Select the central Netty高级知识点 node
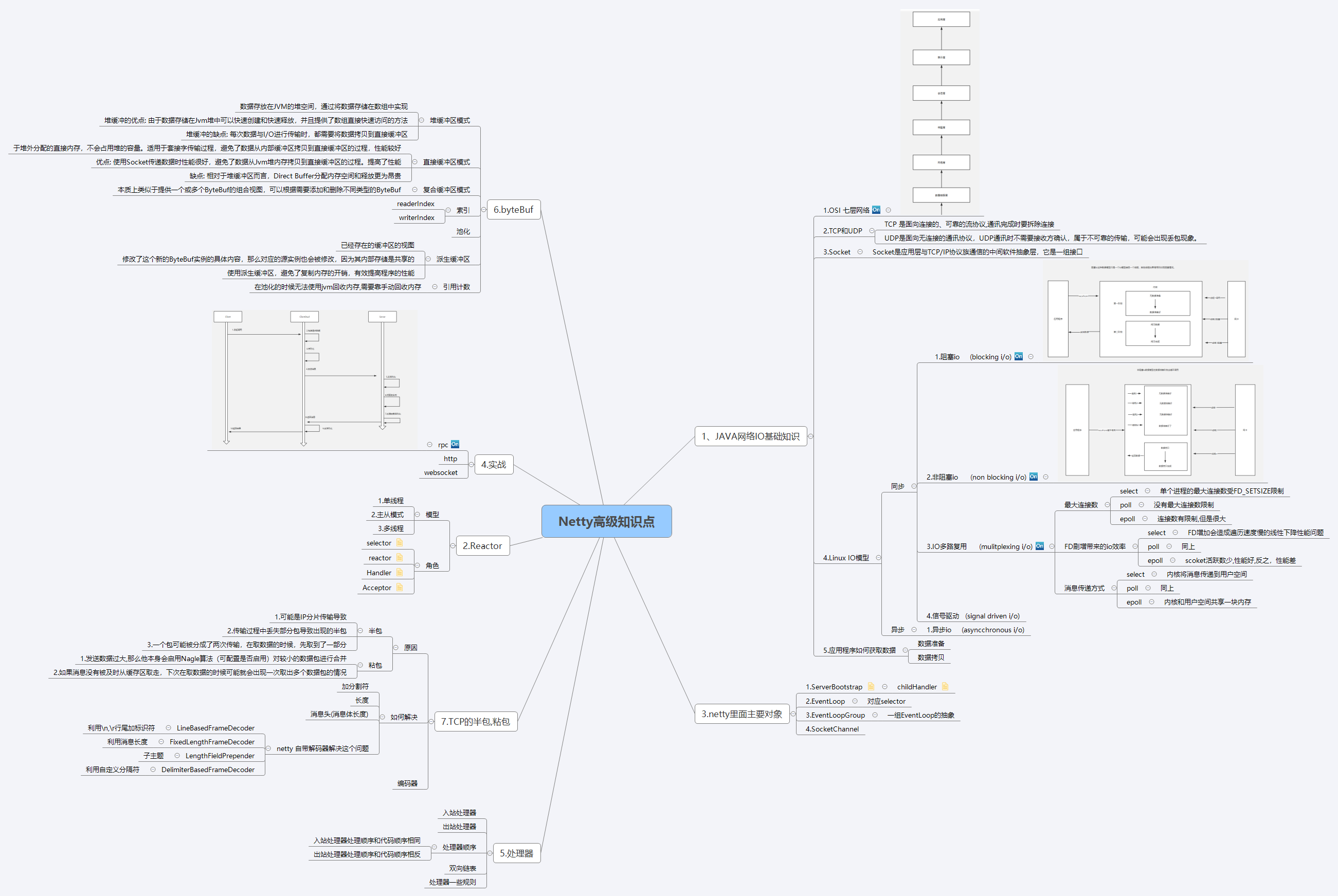 [x=606, y=521]
